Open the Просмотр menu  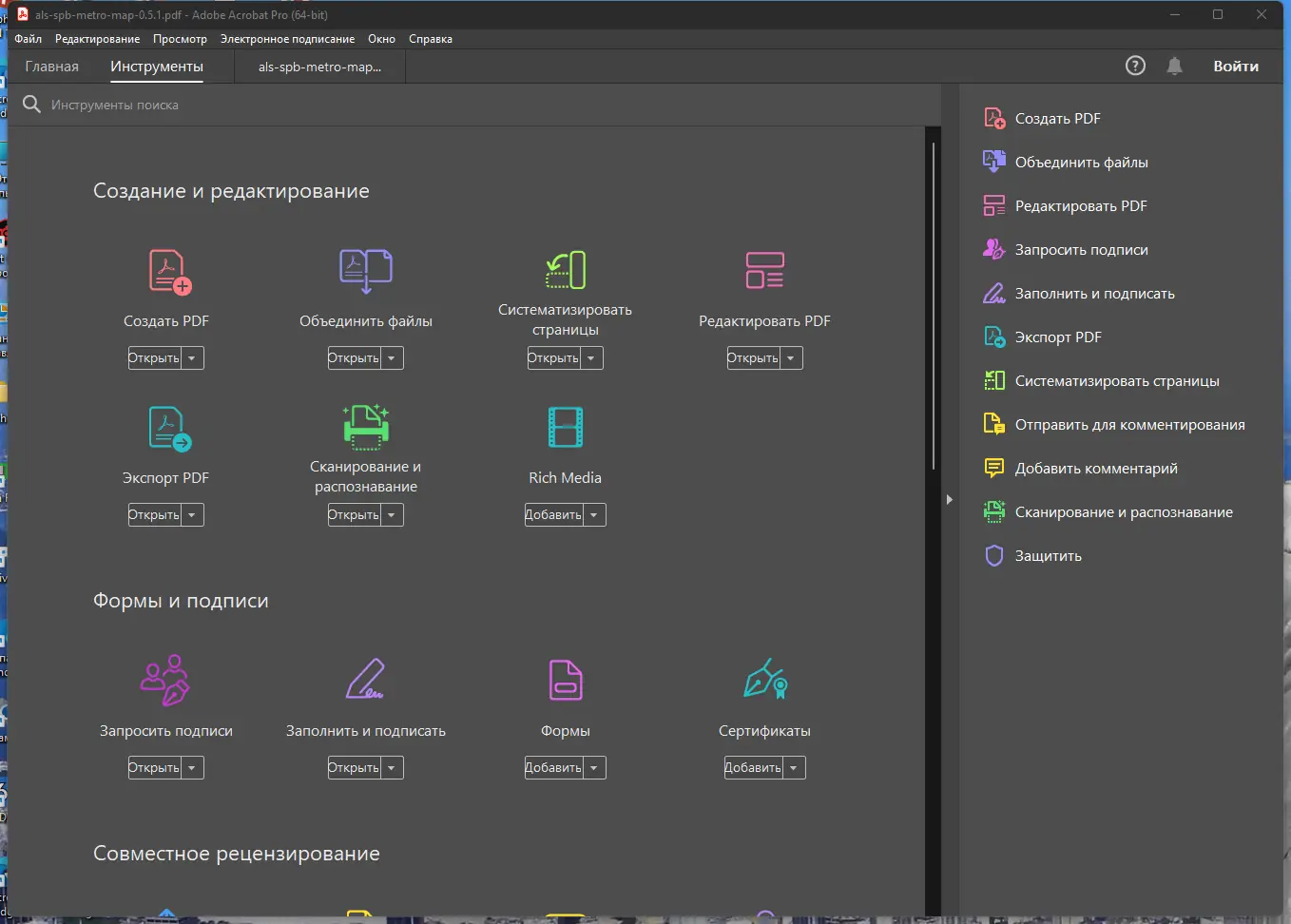(x=180, y=39)
